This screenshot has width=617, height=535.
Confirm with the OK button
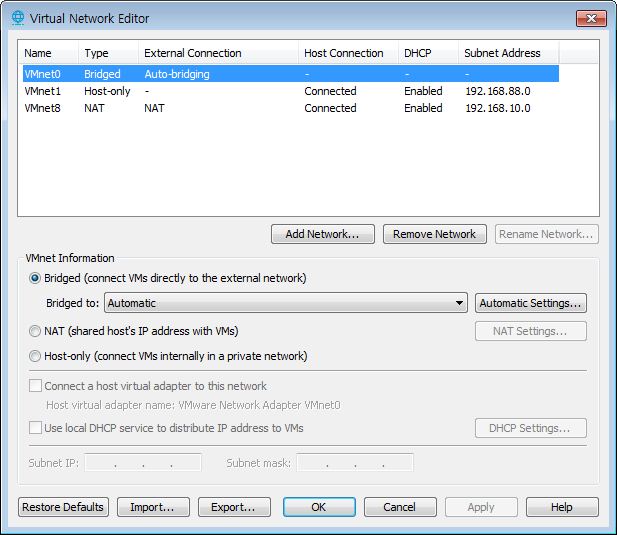coord(319,507)
